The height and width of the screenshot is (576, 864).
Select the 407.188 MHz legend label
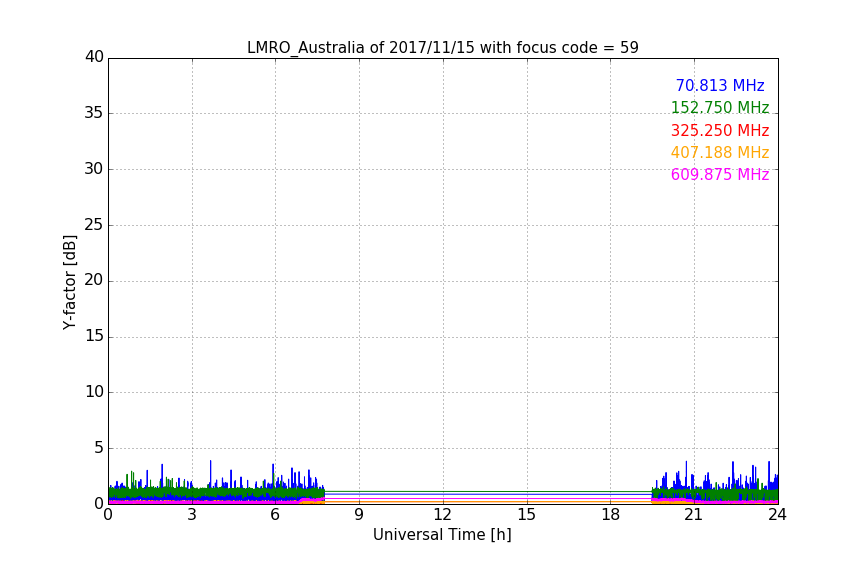(x=720, y=152)
